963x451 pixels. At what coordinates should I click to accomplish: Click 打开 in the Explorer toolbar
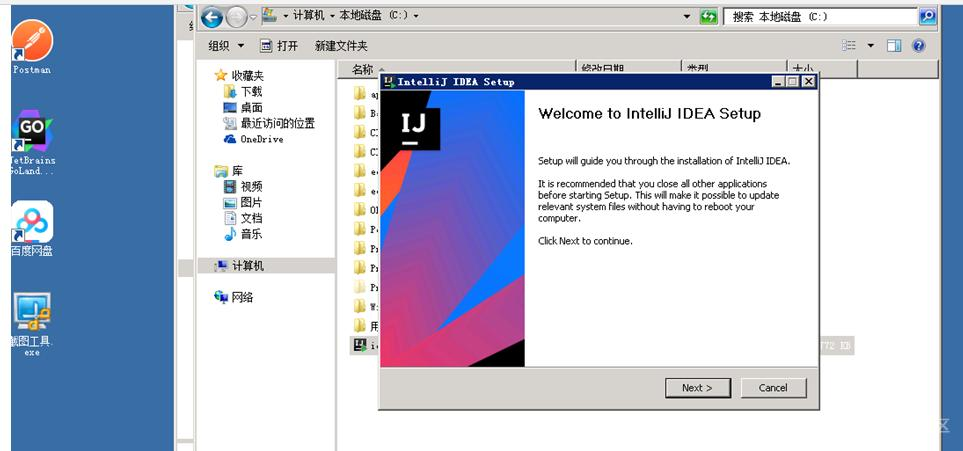[279, 45]
